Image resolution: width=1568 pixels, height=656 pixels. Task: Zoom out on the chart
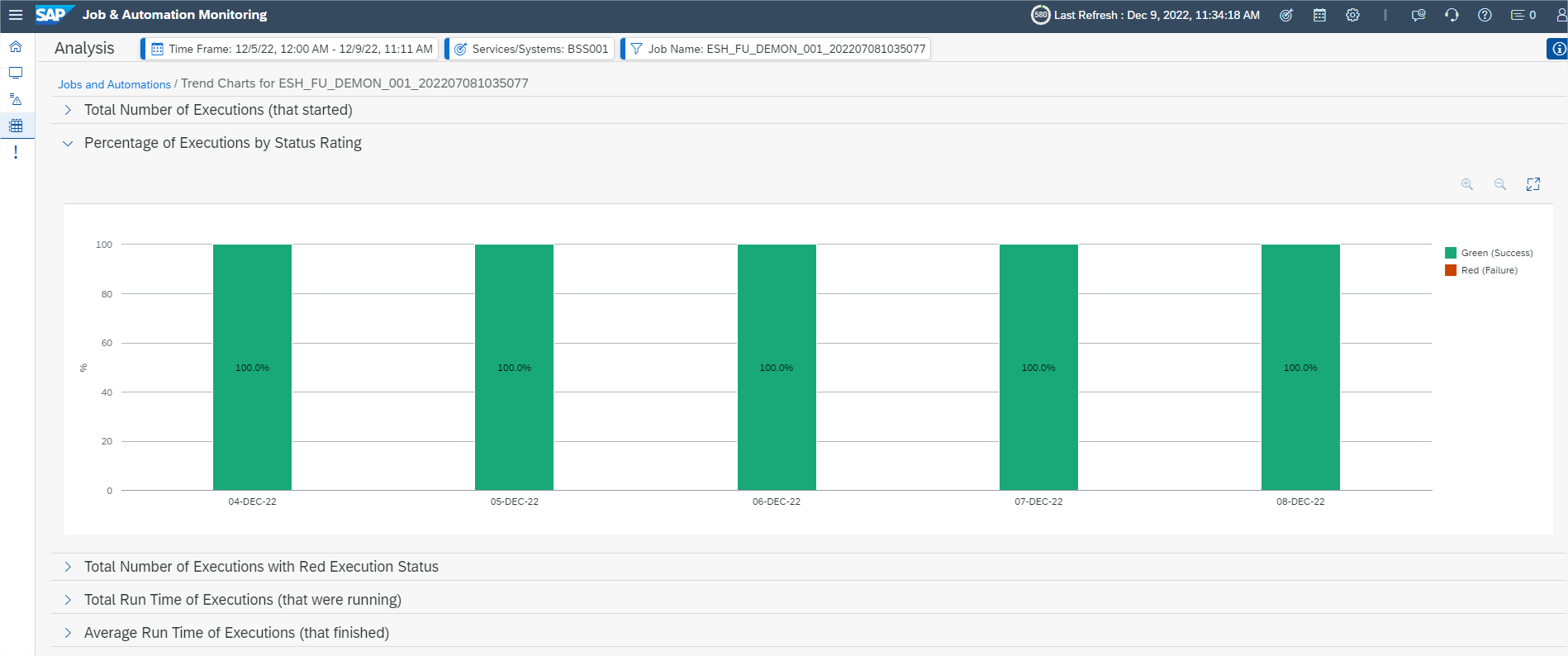pyautogui.click(x=1500, y=184)
